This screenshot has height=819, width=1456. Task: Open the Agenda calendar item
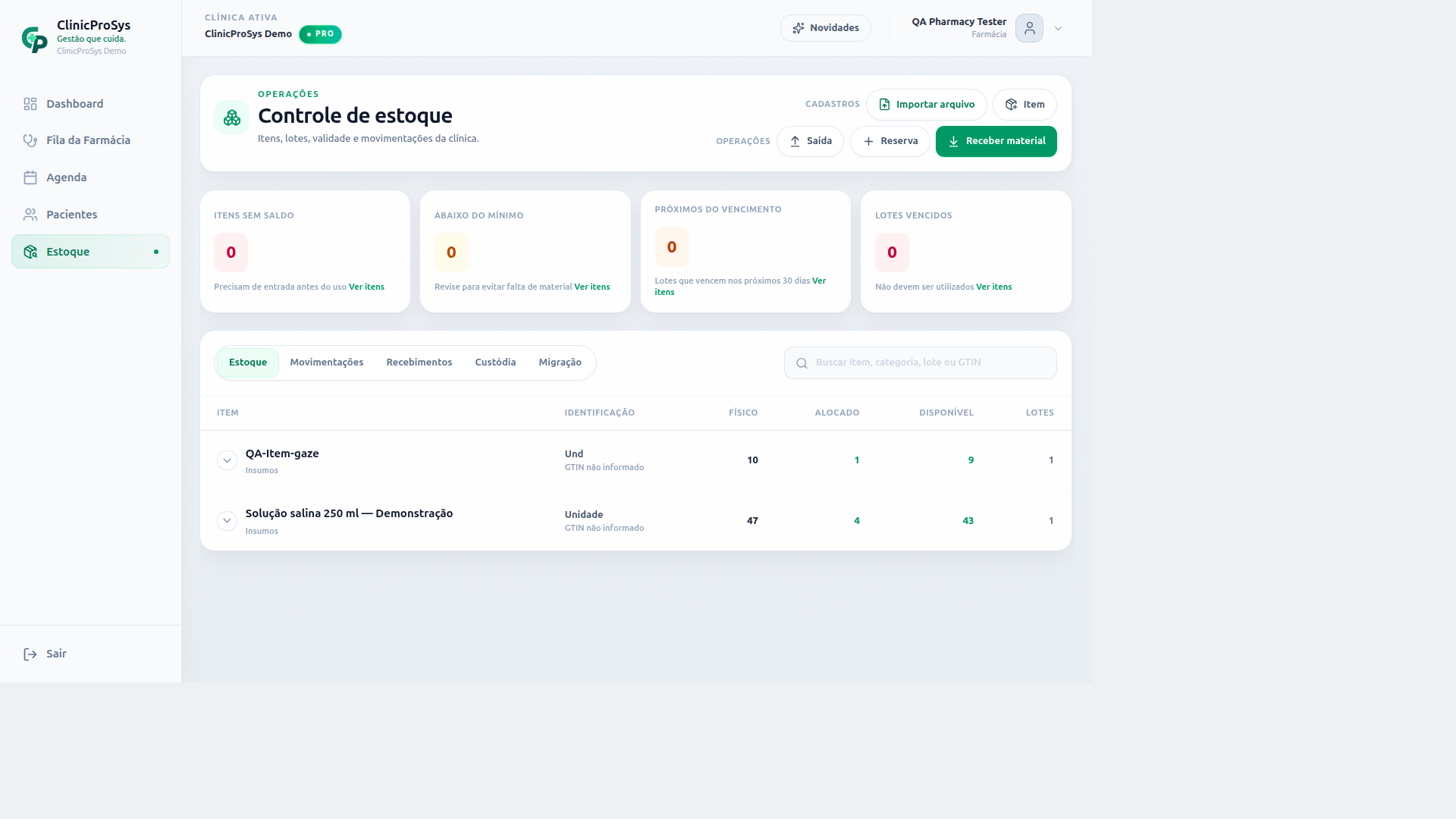90,177
